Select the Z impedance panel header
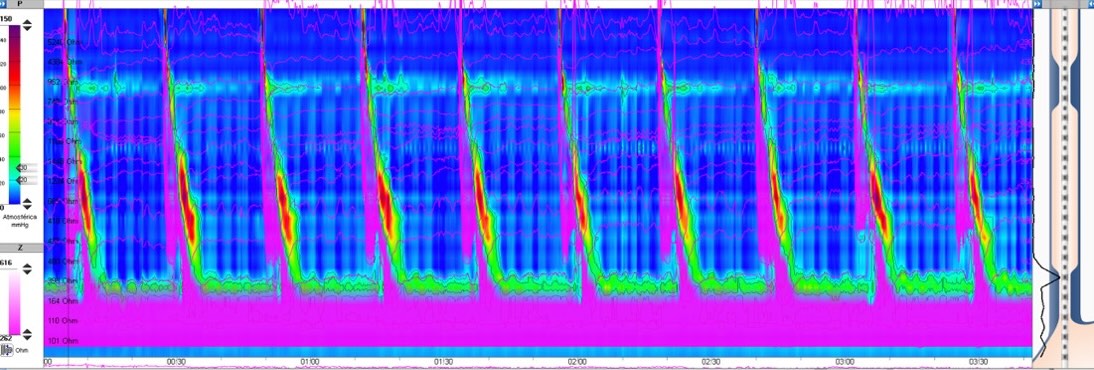The height and width of the screenshot is (370, 1094). tap(21, 249)
